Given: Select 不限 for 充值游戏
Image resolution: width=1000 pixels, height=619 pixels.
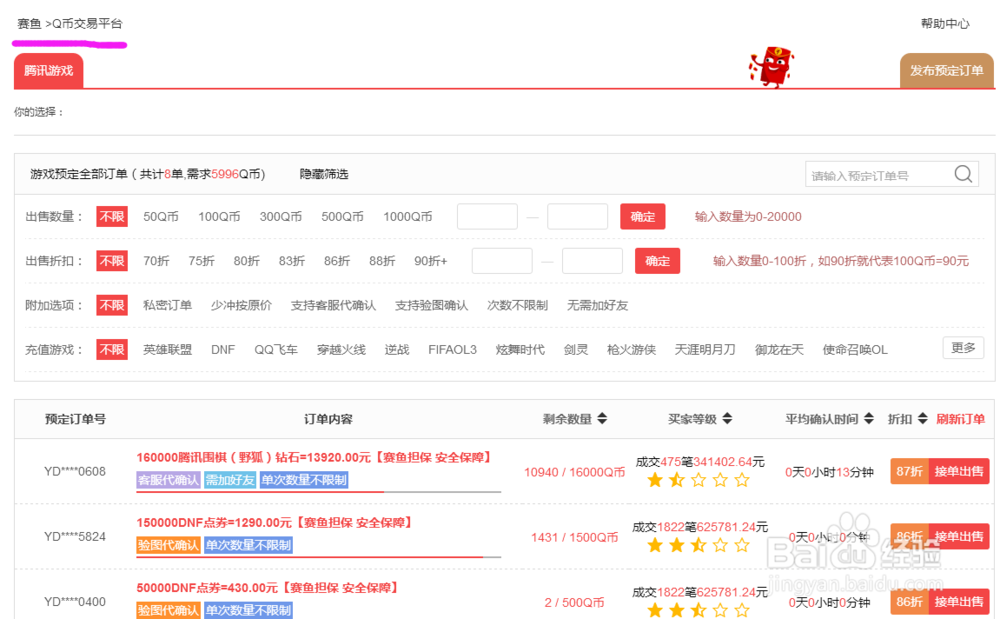Looking at the screenshot, I should [112, 349].
